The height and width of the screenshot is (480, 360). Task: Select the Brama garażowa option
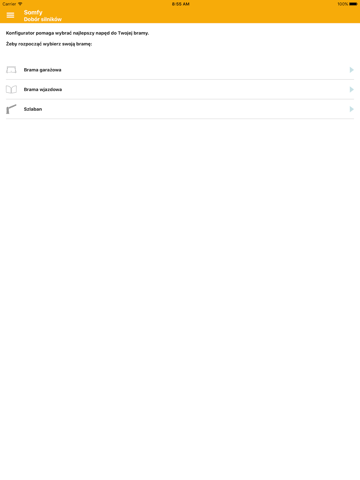(180, 70)
